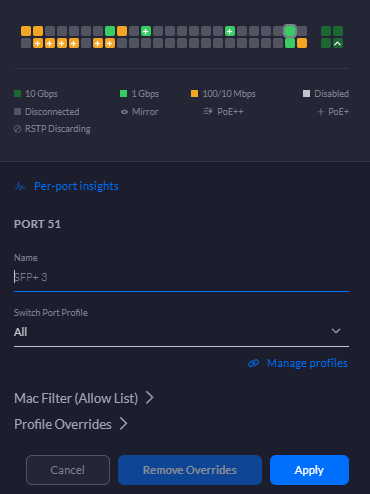Screen dimensions: 370x494
Task: Select the last orange port in bottom row
Action: [302, 43]
